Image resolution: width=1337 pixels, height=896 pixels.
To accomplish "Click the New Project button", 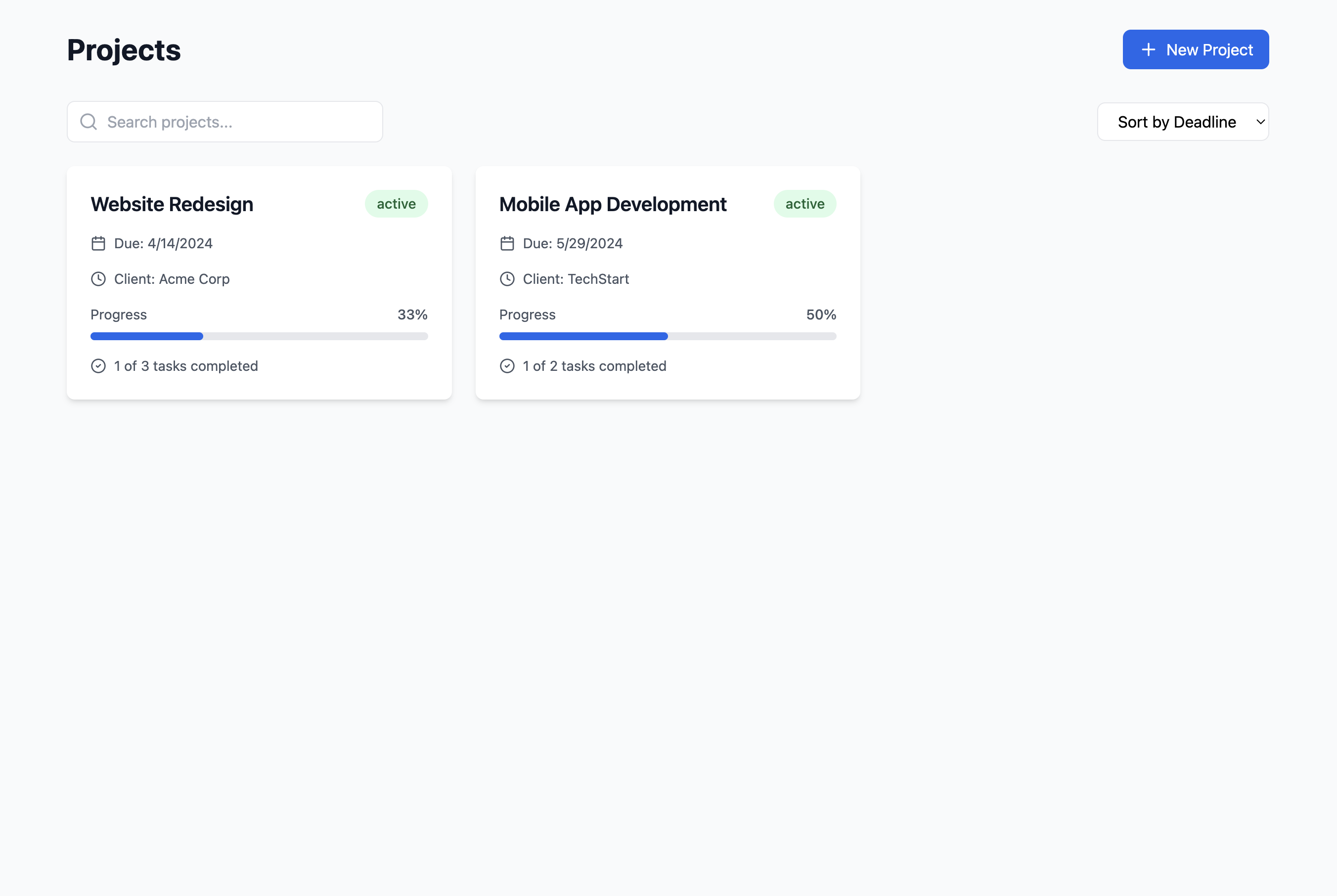I will coord(1195,49).
